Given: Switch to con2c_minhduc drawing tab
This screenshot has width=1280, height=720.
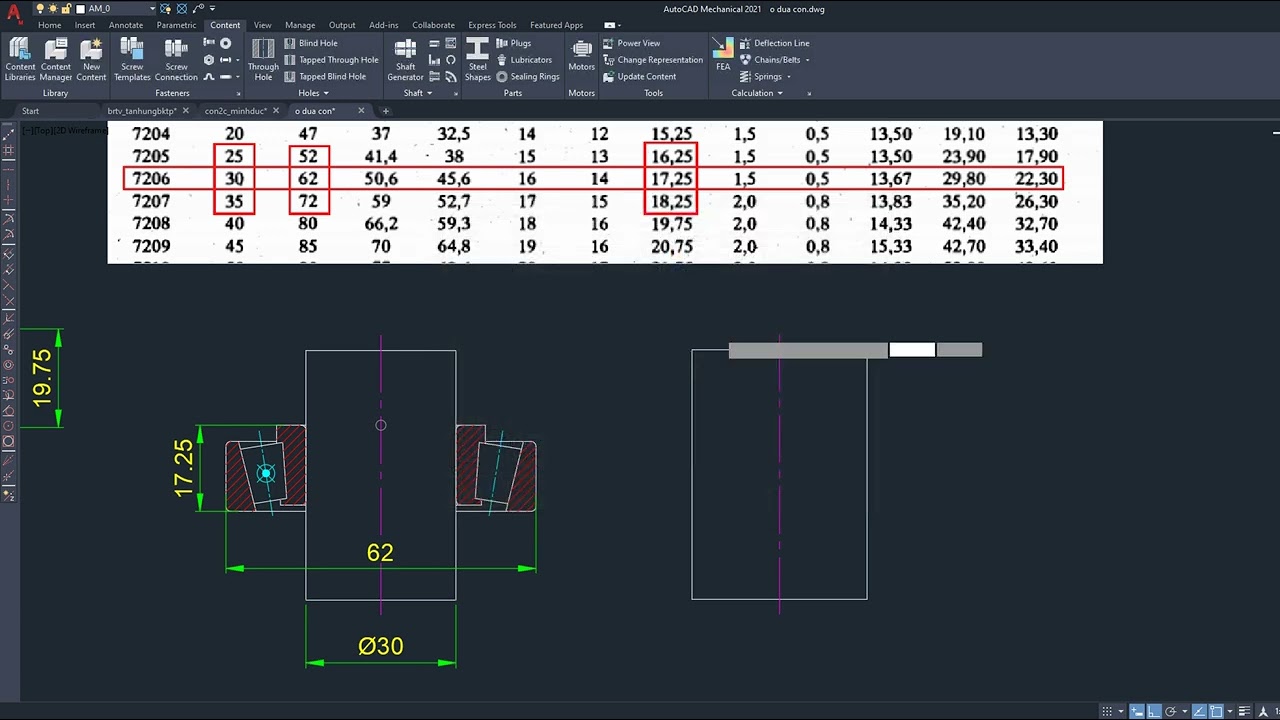Looking at the screenshot, I should (235, 111).
